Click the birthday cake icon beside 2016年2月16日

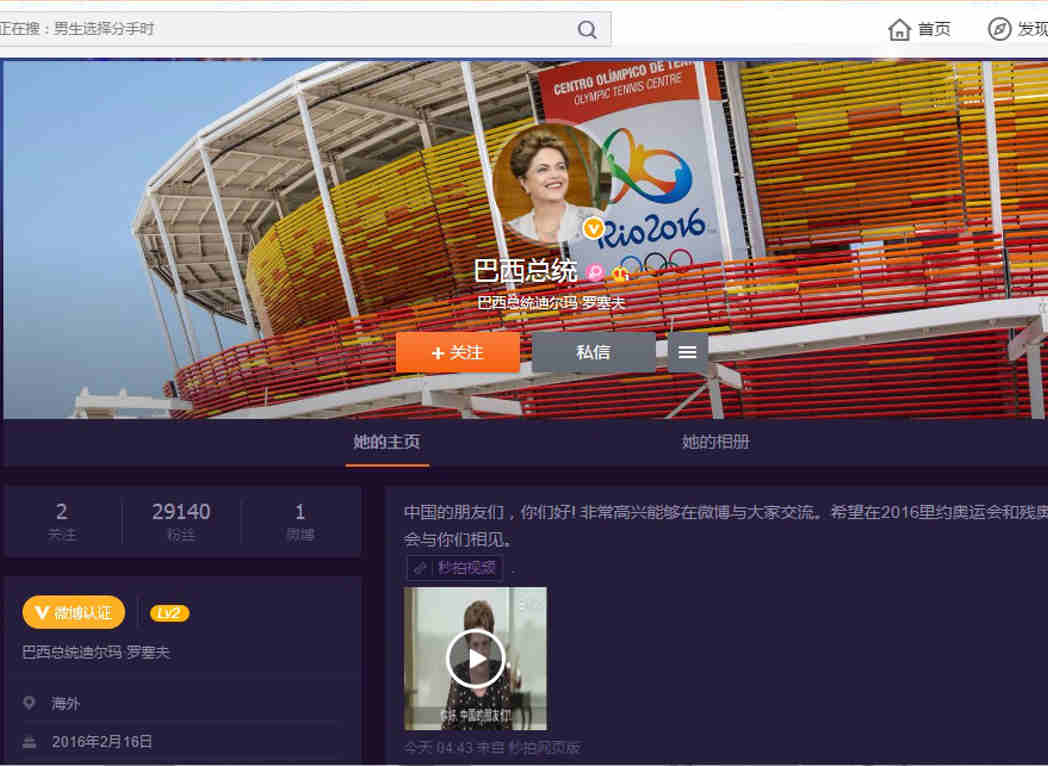(x=29, y=741)
